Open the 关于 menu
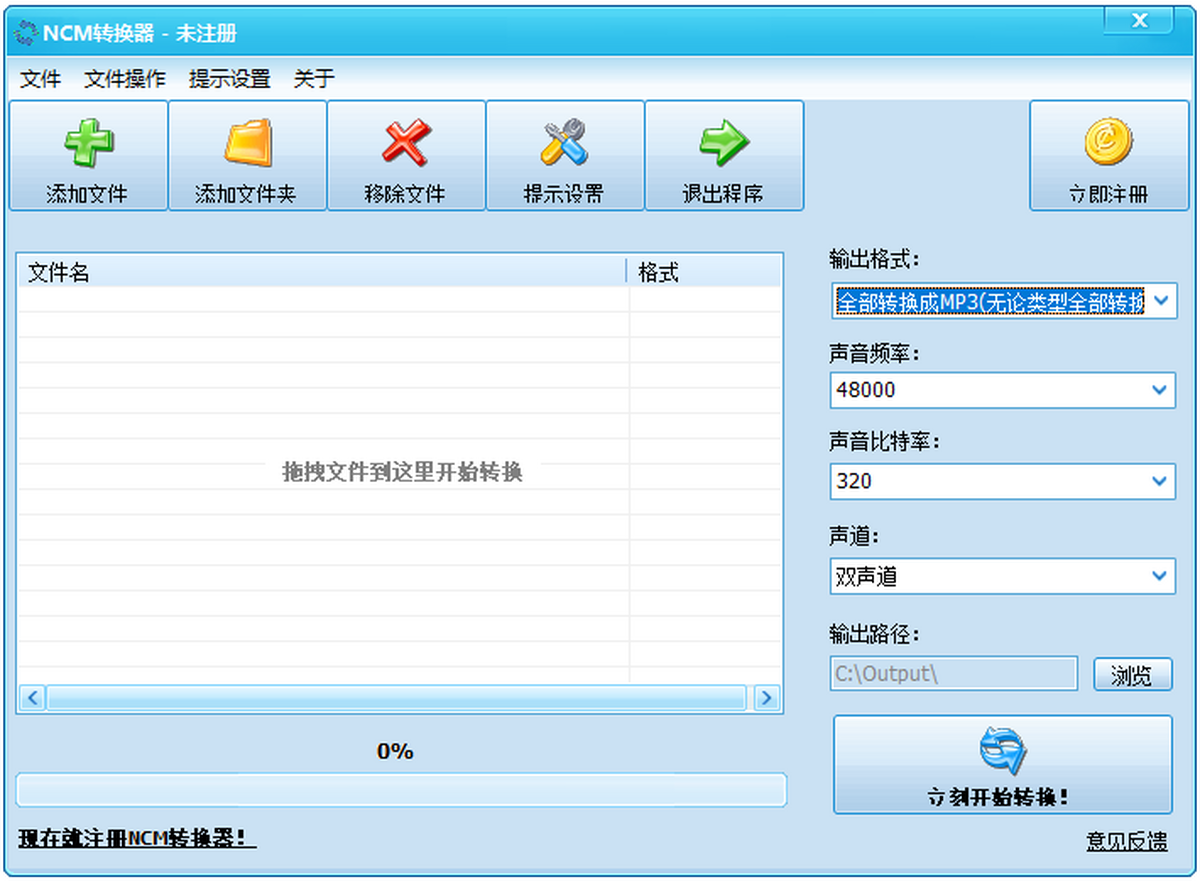This screenshot has height=882, width=1200. pyautogui.click(x=314, y=80)
